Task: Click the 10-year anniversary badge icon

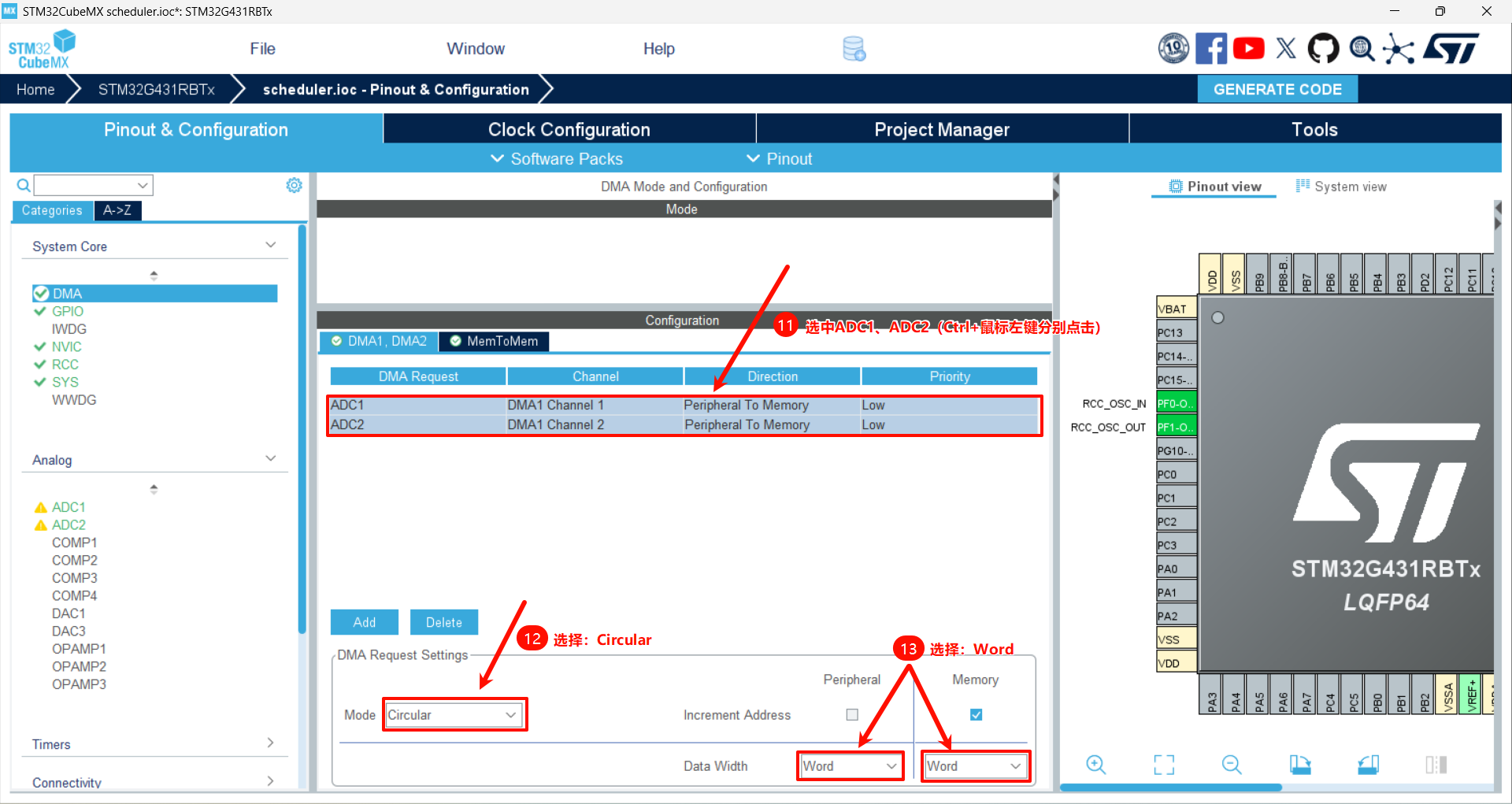Action: click(1173, 49)
